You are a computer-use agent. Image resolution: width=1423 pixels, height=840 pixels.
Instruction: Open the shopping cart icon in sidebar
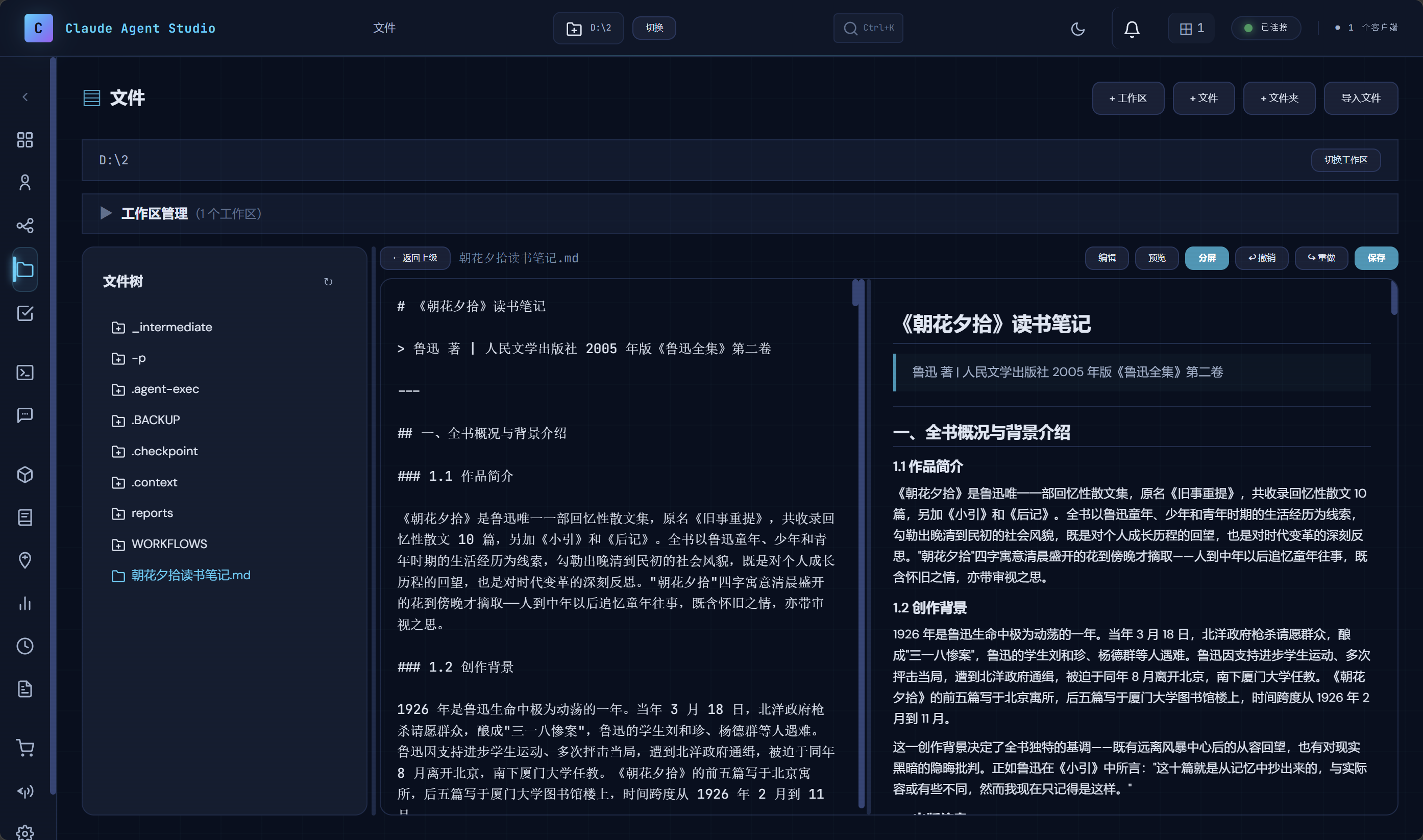(25, 748)
